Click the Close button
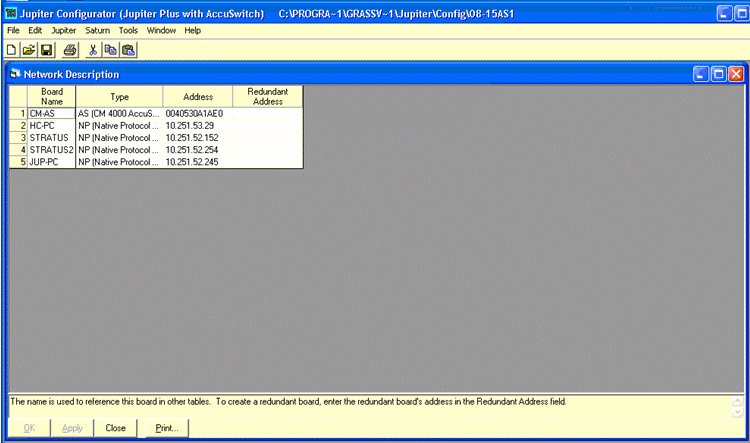Image resolution: width=750 pixels, height=443 pixels. click(116, 428)
